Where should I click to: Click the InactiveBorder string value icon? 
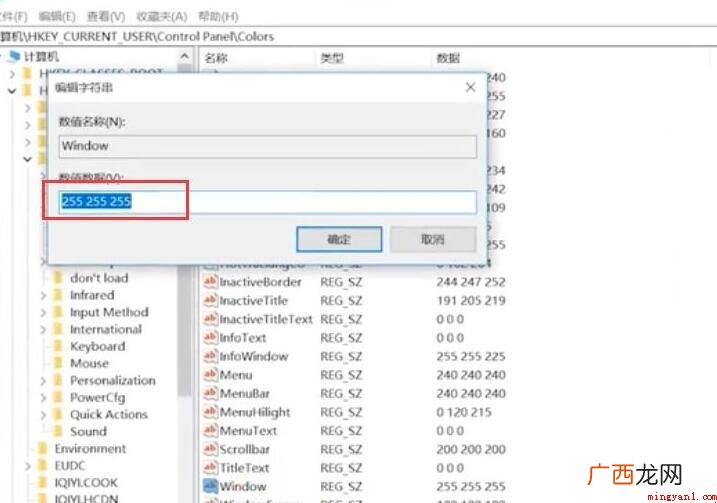tap(210, 281)
